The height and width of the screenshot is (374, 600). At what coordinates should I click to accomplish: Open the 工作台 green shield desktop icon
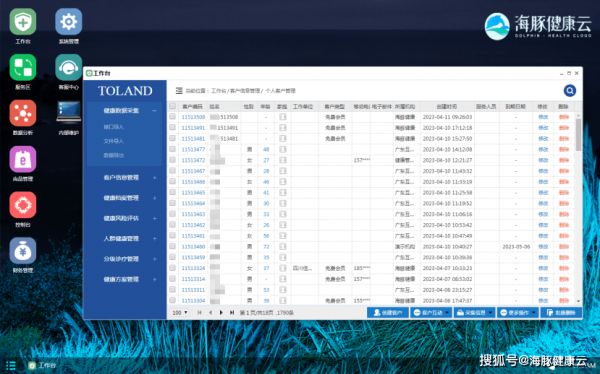tap(23, 22)
